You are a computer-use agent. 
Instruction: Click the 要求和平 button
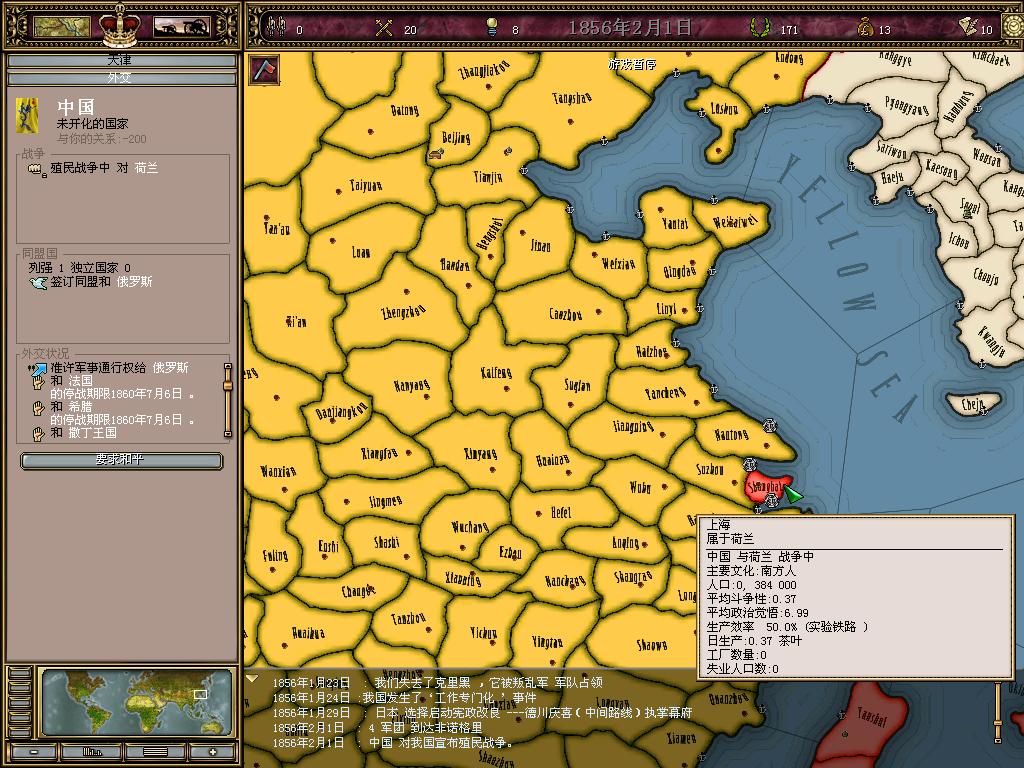(121, 460)
